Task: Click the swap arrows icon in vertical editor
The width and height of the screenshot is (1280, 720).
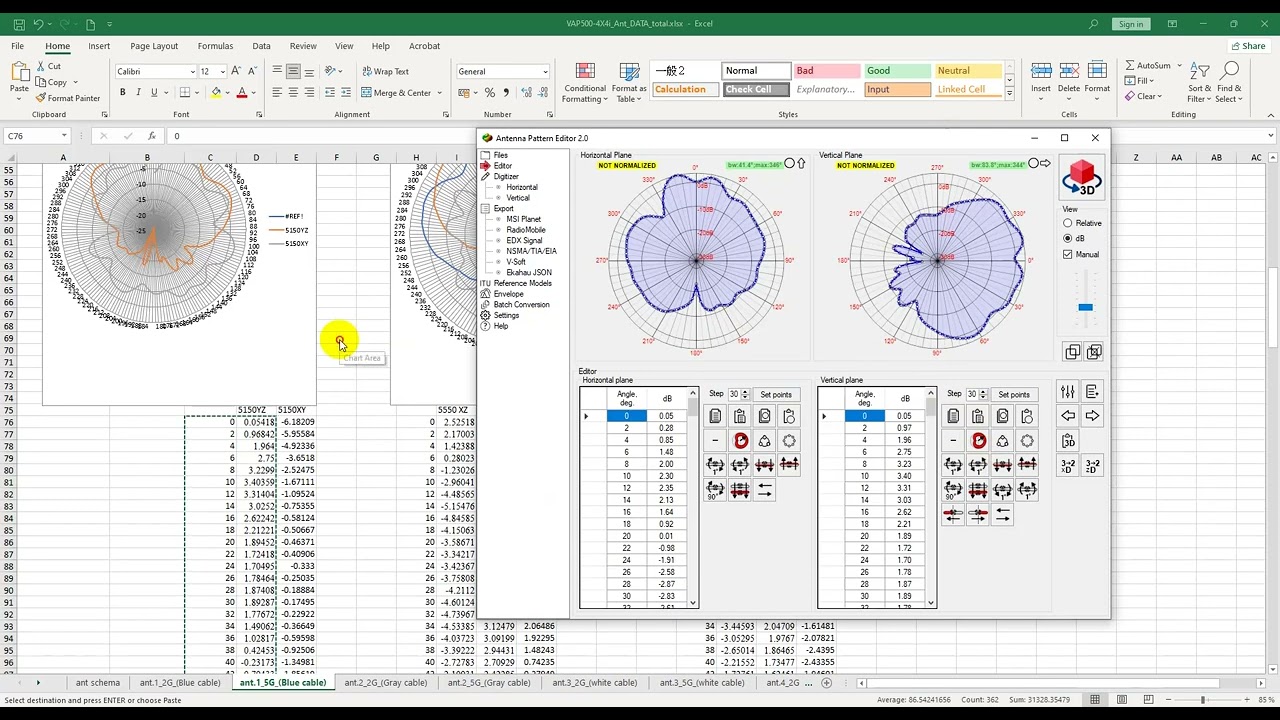Action: pyautogui.click(x=1003, y=514)
